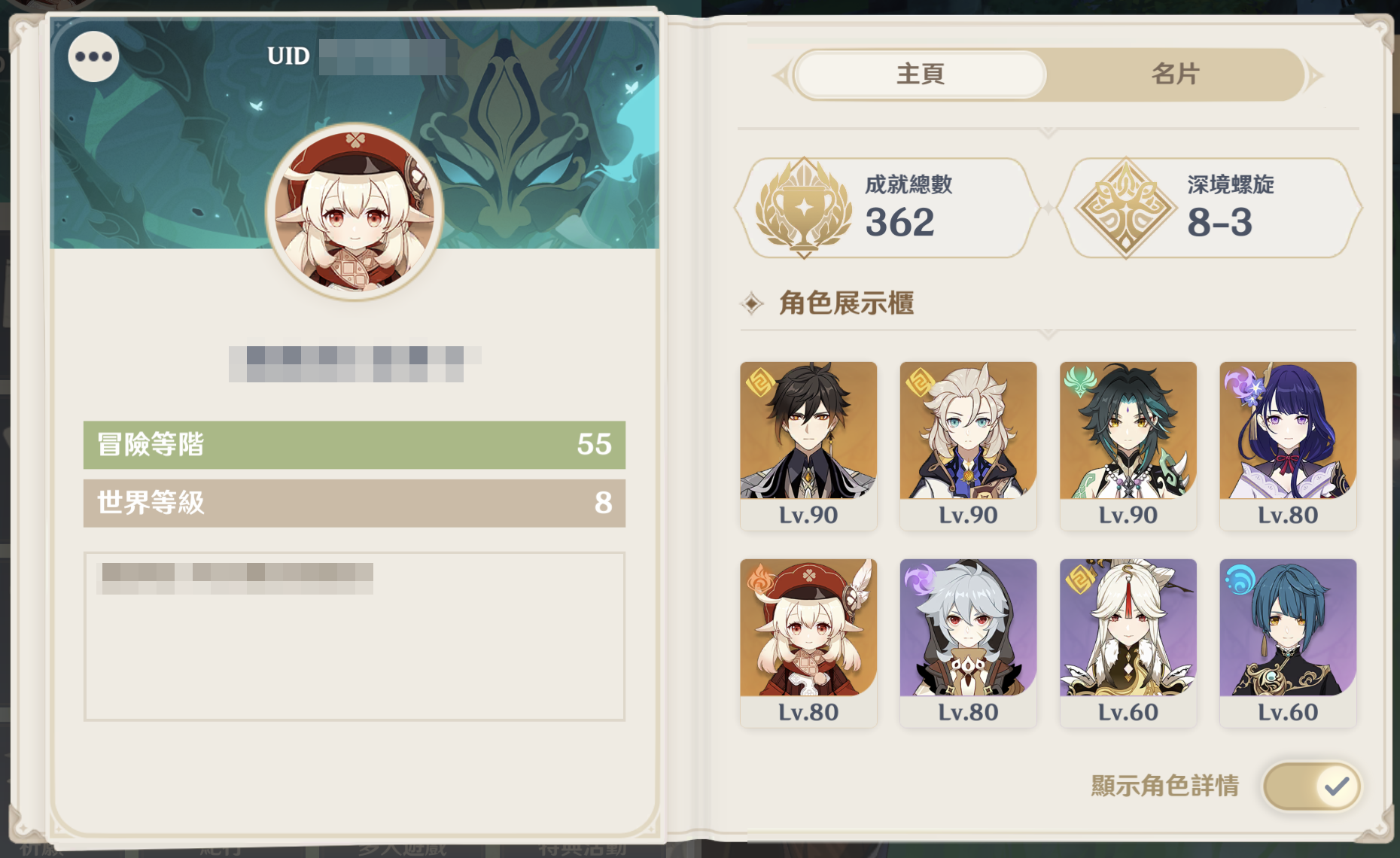Select Razor Lv.80 showcase card
The height and width of the screenshot is (858, 1400).
(968, 643)
